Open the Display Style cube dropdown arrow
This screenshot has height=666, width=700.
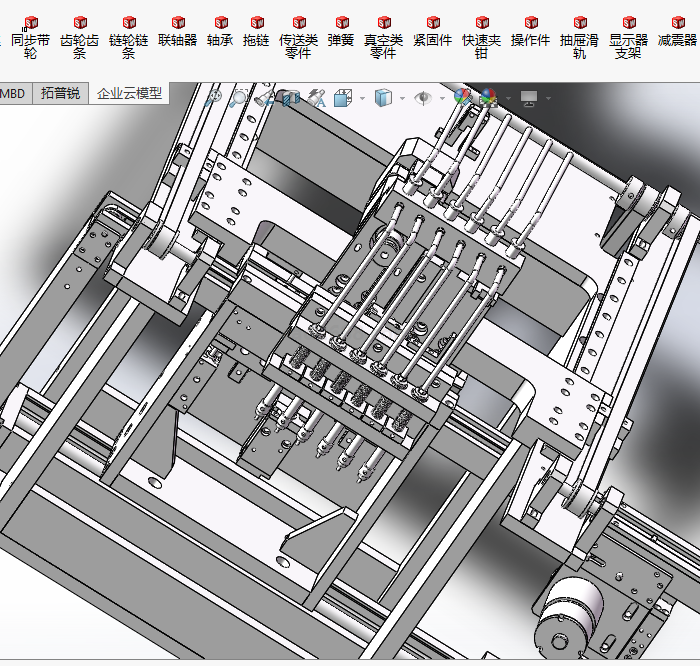click(x=402, y=98)
